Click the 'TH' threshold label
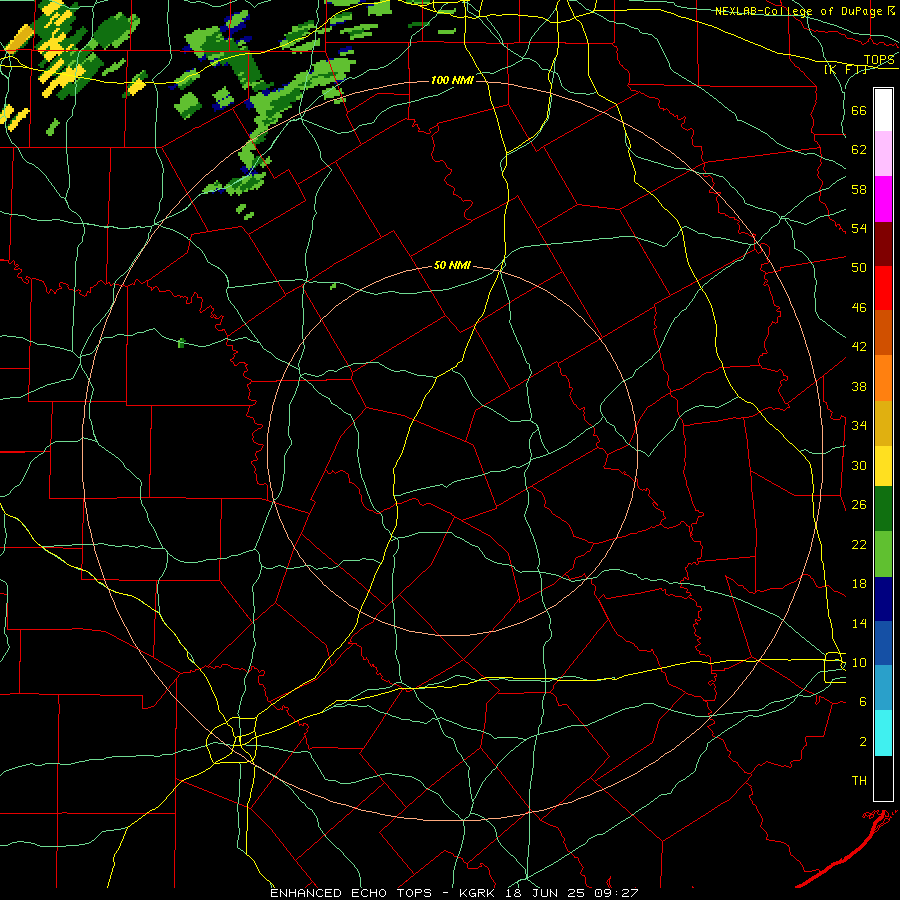The image size is (900, 900). (x=859, y=781)
